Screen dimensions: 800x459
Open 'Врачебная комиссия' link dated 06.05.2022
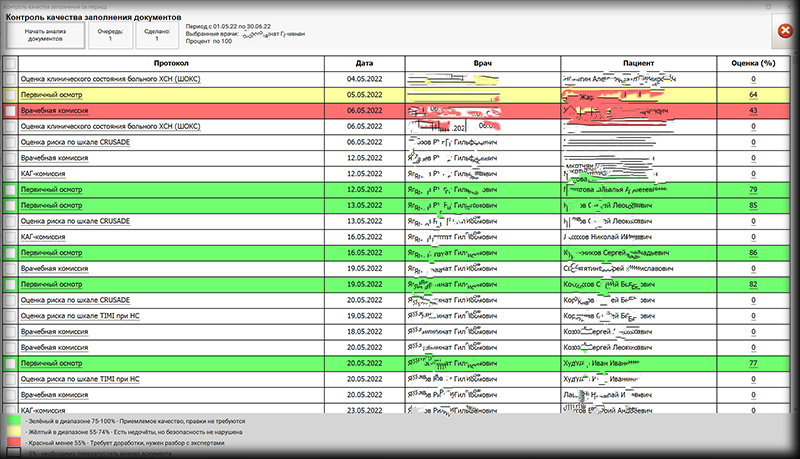54,111
